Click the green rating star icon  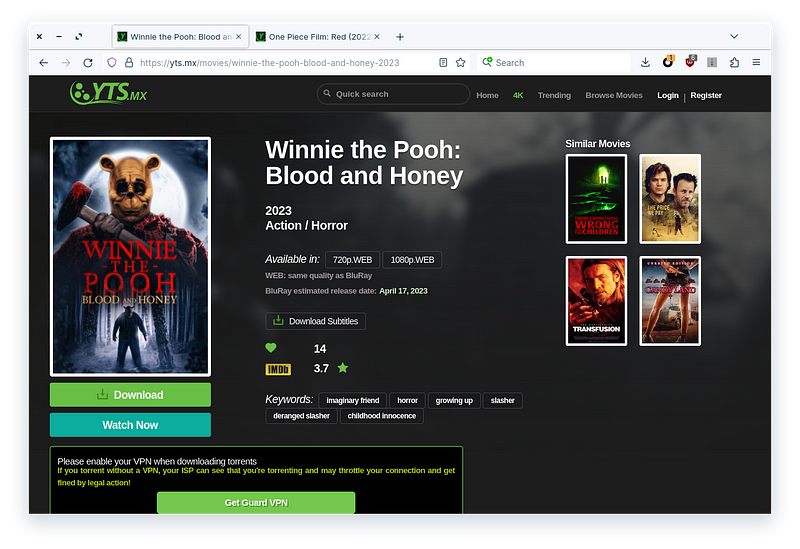[343, 368]
